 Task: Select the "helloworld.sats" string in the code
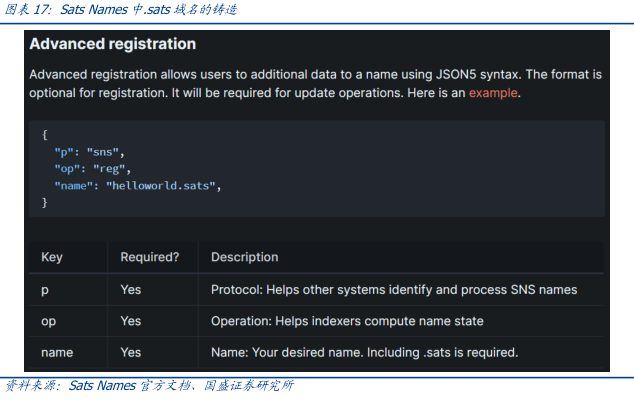[168, 185]
